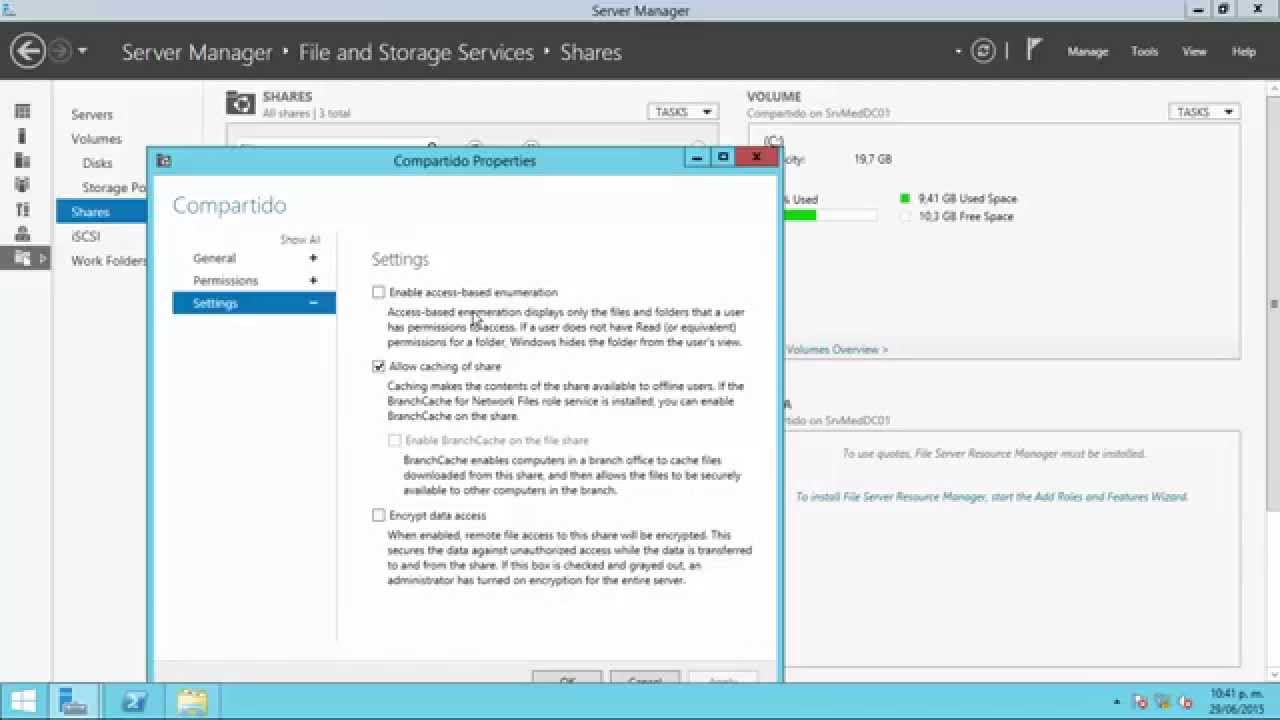Select the sixth role icon in the left rail
1280x720 pixels.
22,234
